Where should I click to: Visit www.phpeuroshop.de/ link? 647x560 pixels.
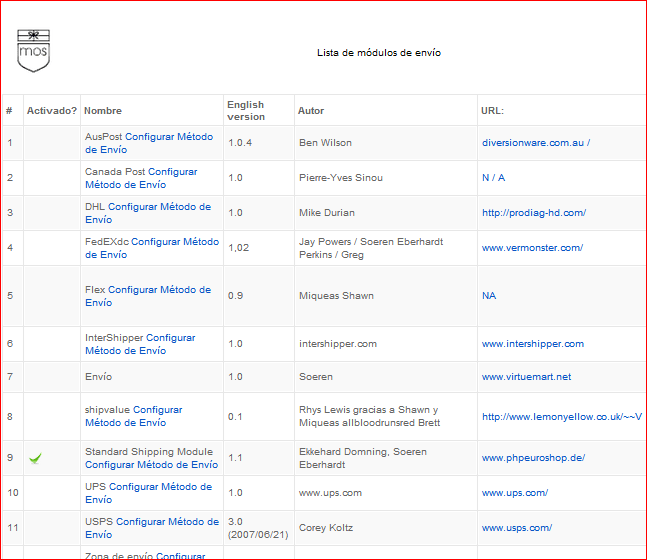[x=533, y=458]
